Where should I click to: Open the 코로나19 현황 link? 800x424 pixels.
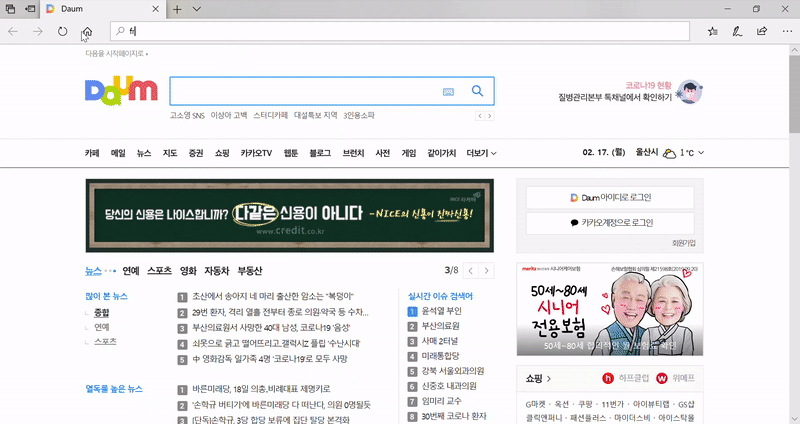tap(648, 85)
